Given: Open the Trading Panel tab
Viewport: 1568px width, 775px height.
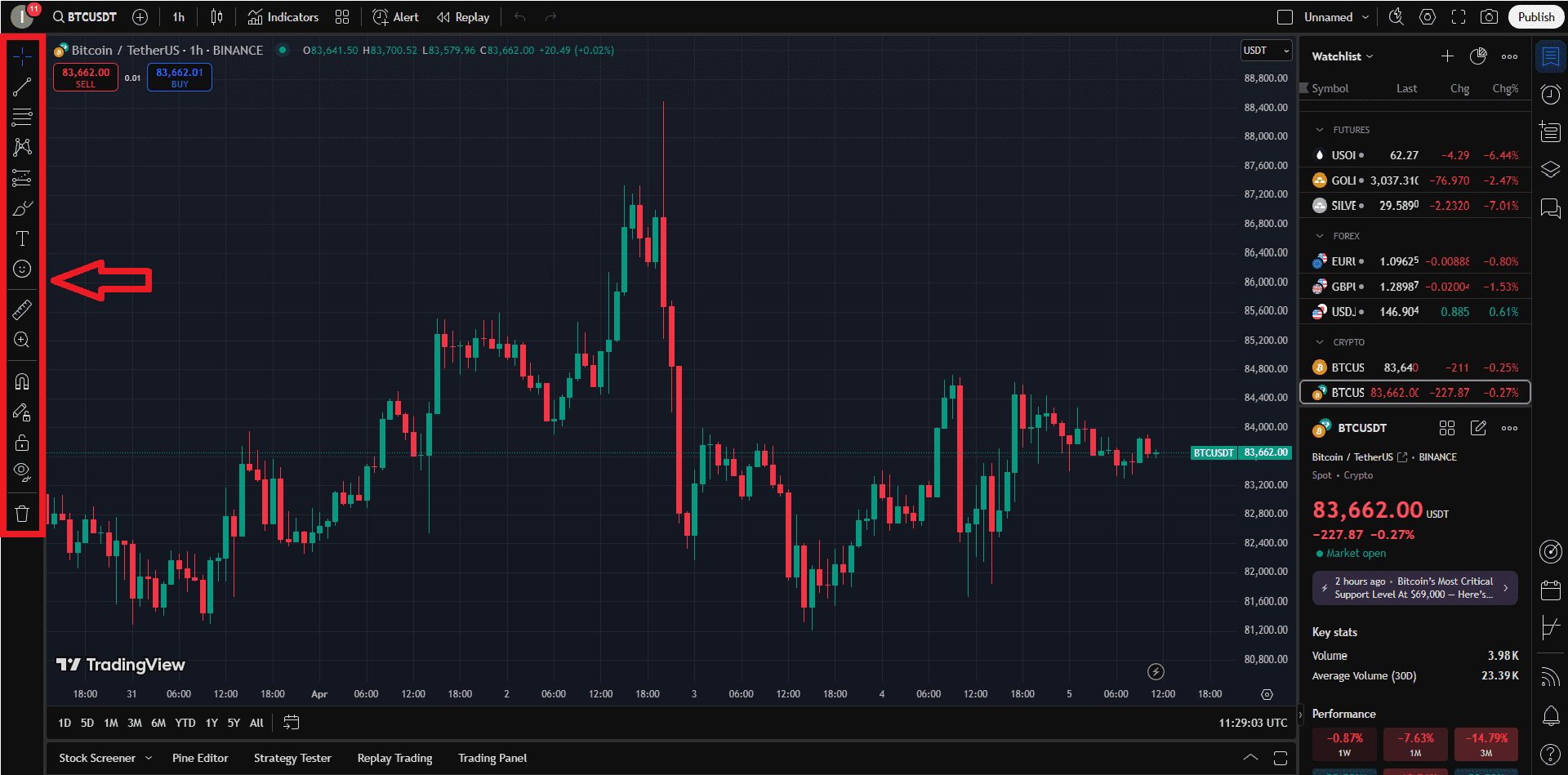Looking at the screenshot, I should 492,758.
